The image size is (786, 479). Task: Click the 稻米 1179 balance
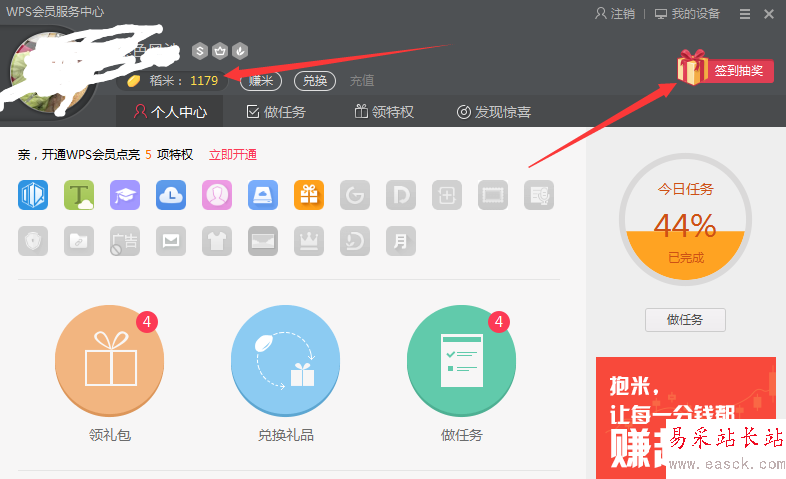coord(172,81)
